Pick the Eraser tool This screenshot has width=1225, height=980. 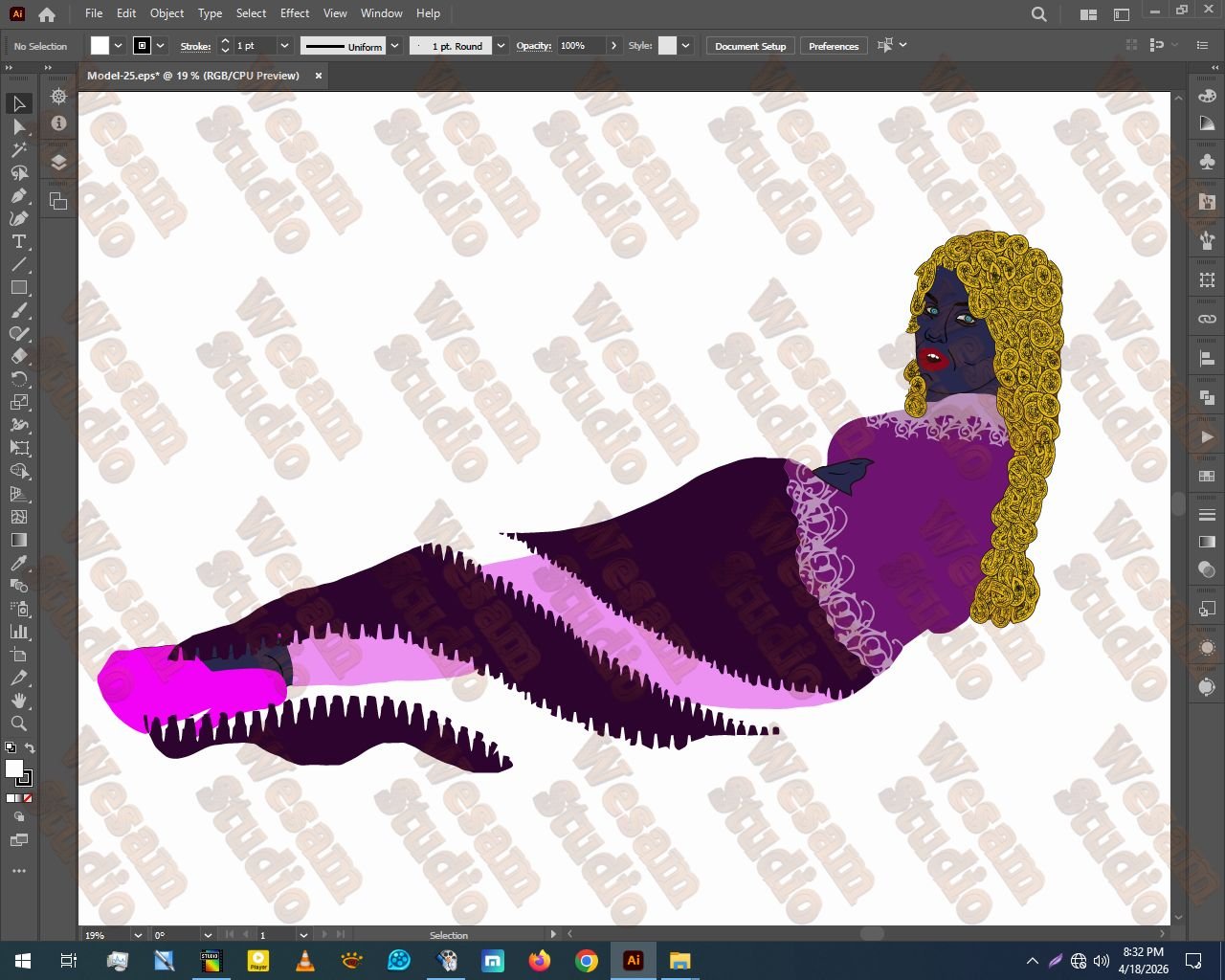(x=18, y=356)
